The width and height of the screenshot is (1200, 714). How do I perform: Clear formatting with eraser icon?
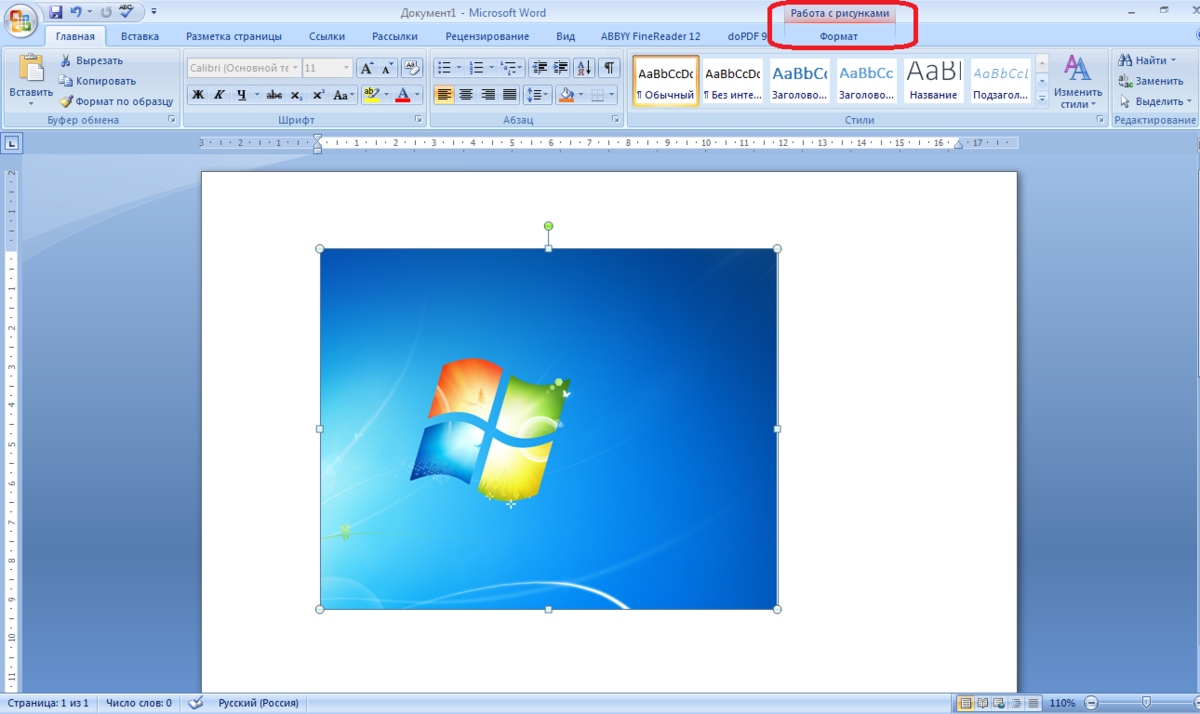coord(412,68)
